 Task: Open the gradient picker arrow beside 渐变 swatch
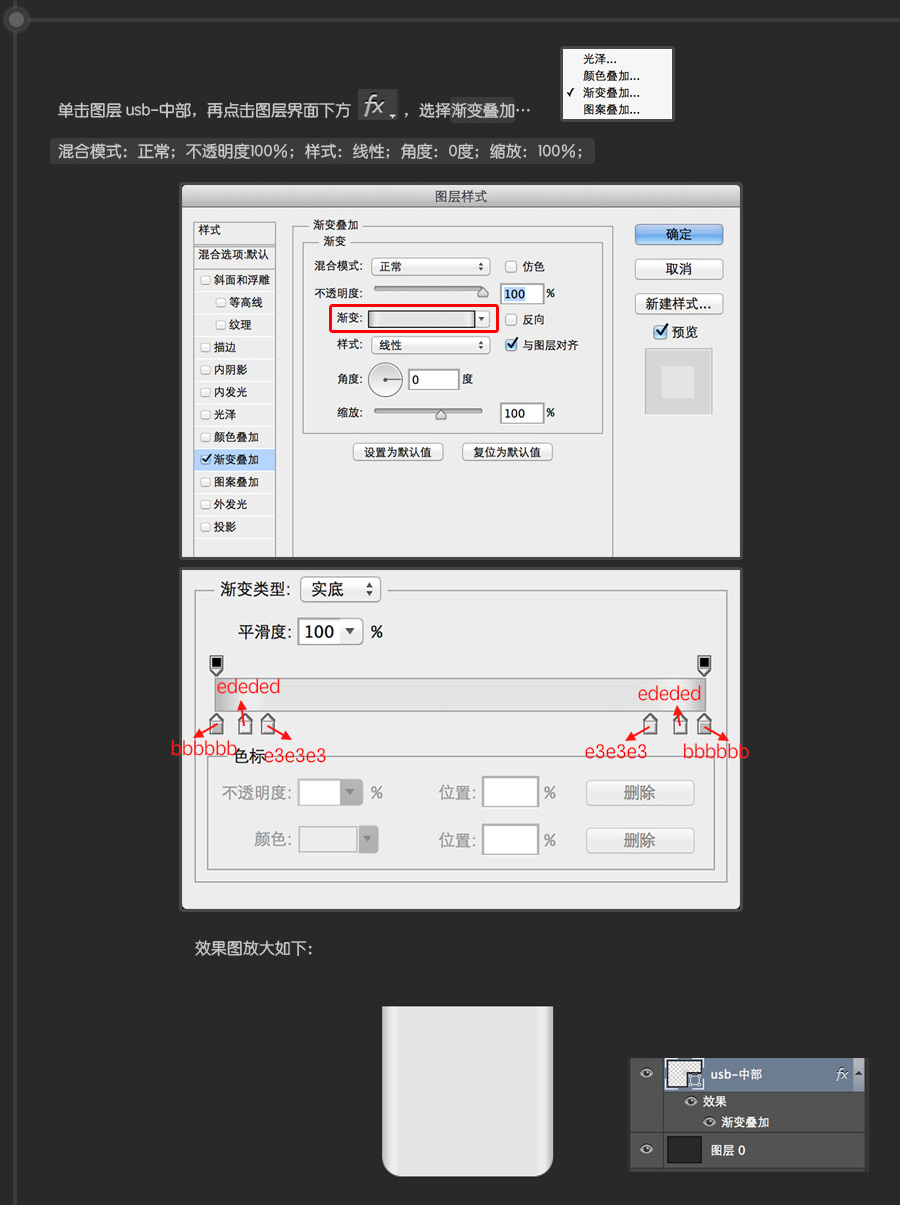click(x=482, y=319)
